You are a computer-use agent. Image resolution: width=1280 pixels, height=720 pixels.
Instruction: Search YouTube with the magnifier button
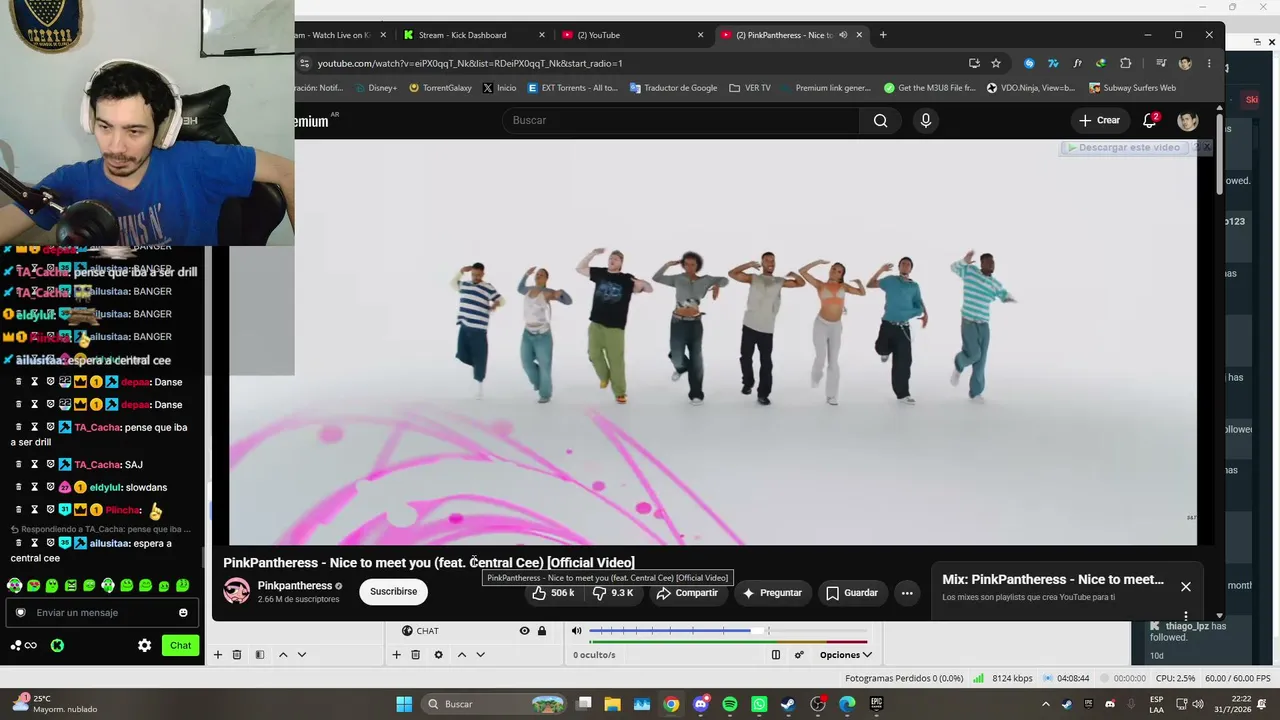[880, 120]
